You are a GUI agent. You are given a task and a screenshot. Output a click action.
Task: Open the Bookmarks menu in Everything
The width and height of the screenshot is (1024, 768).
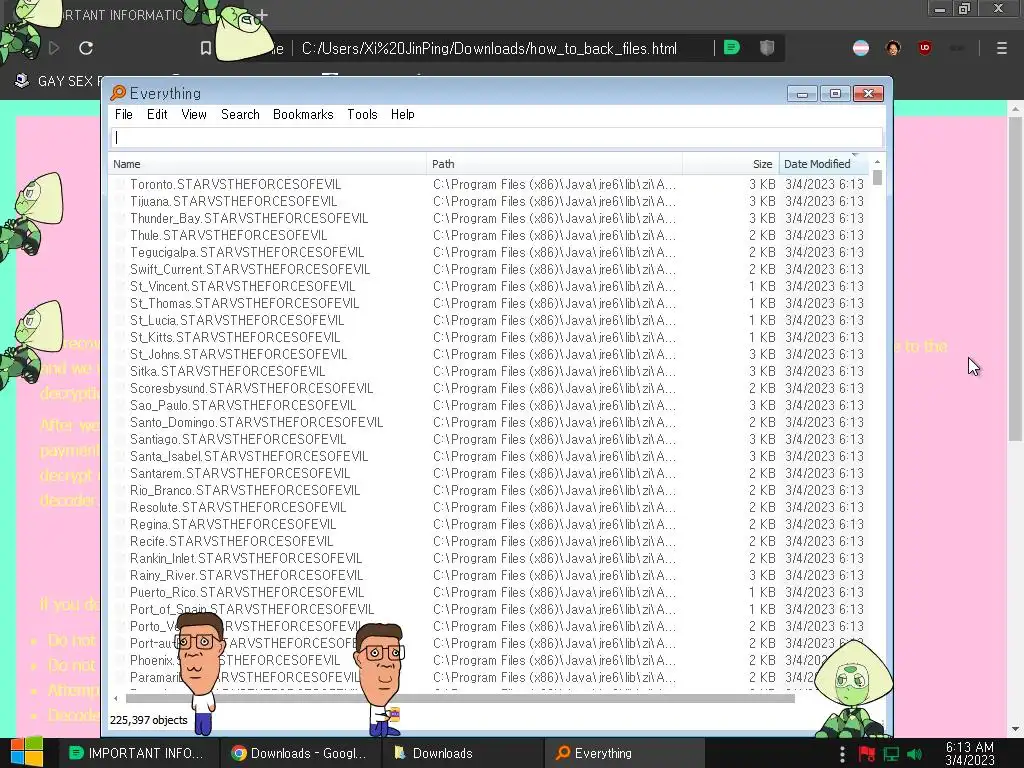[x=303, y=114]
